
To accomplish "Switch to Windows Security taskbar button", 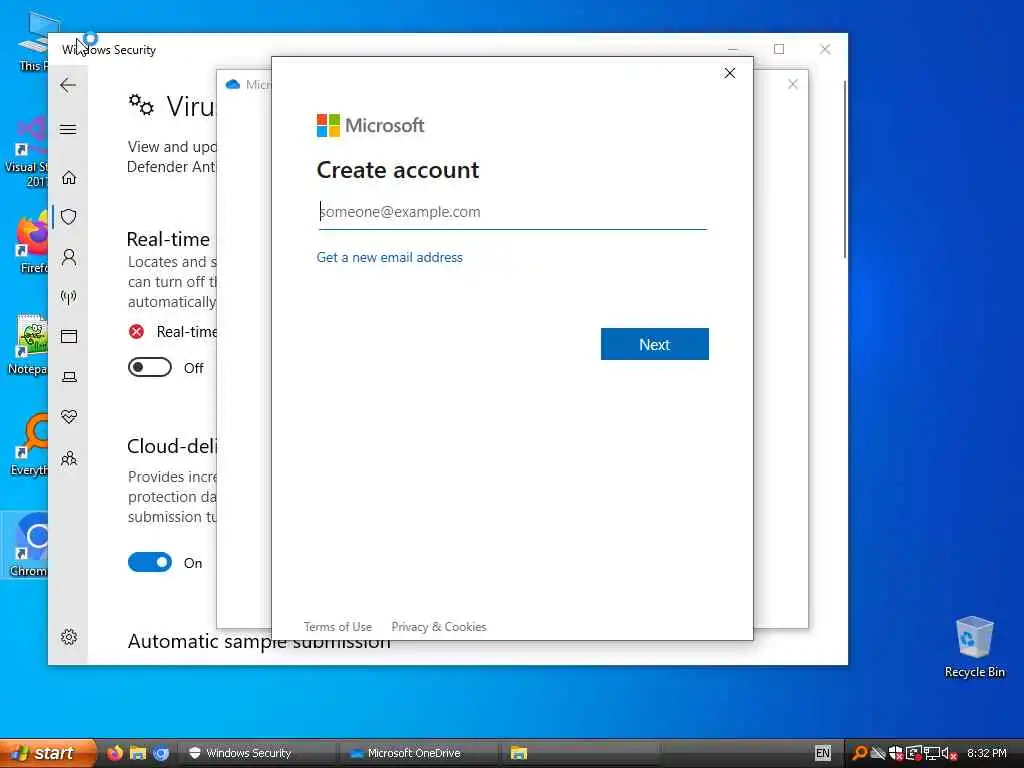I will tap(259, 753).
